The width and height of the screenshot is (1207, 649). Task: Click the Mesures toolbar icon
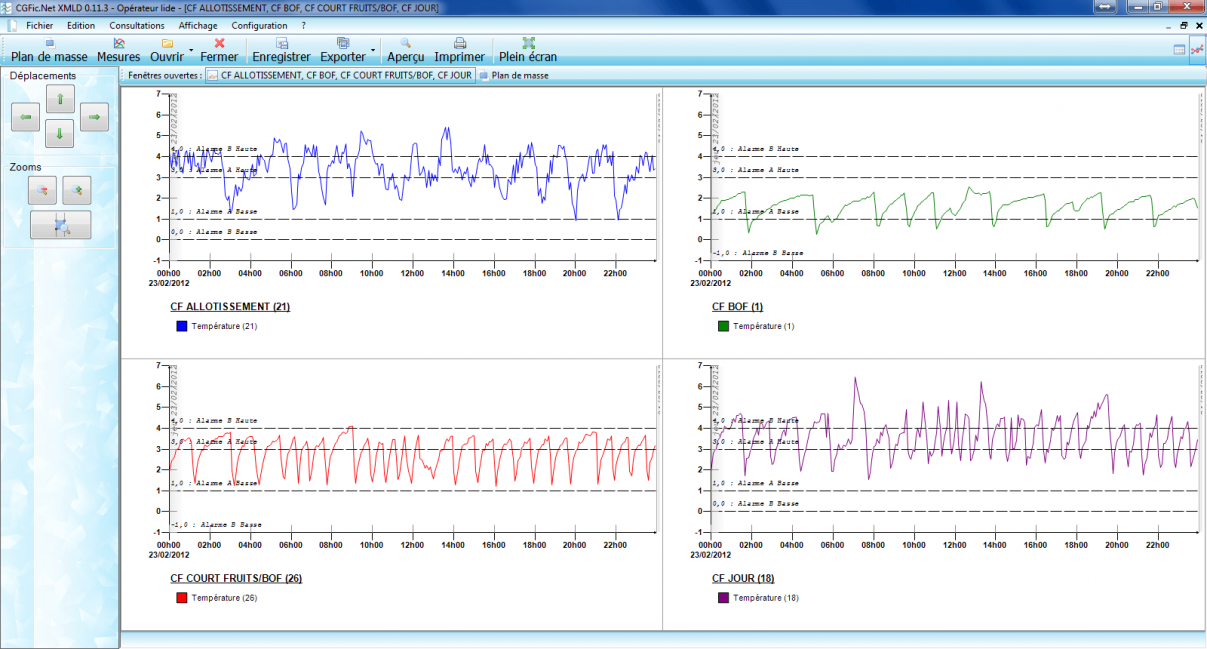click(x=119, y=51)
